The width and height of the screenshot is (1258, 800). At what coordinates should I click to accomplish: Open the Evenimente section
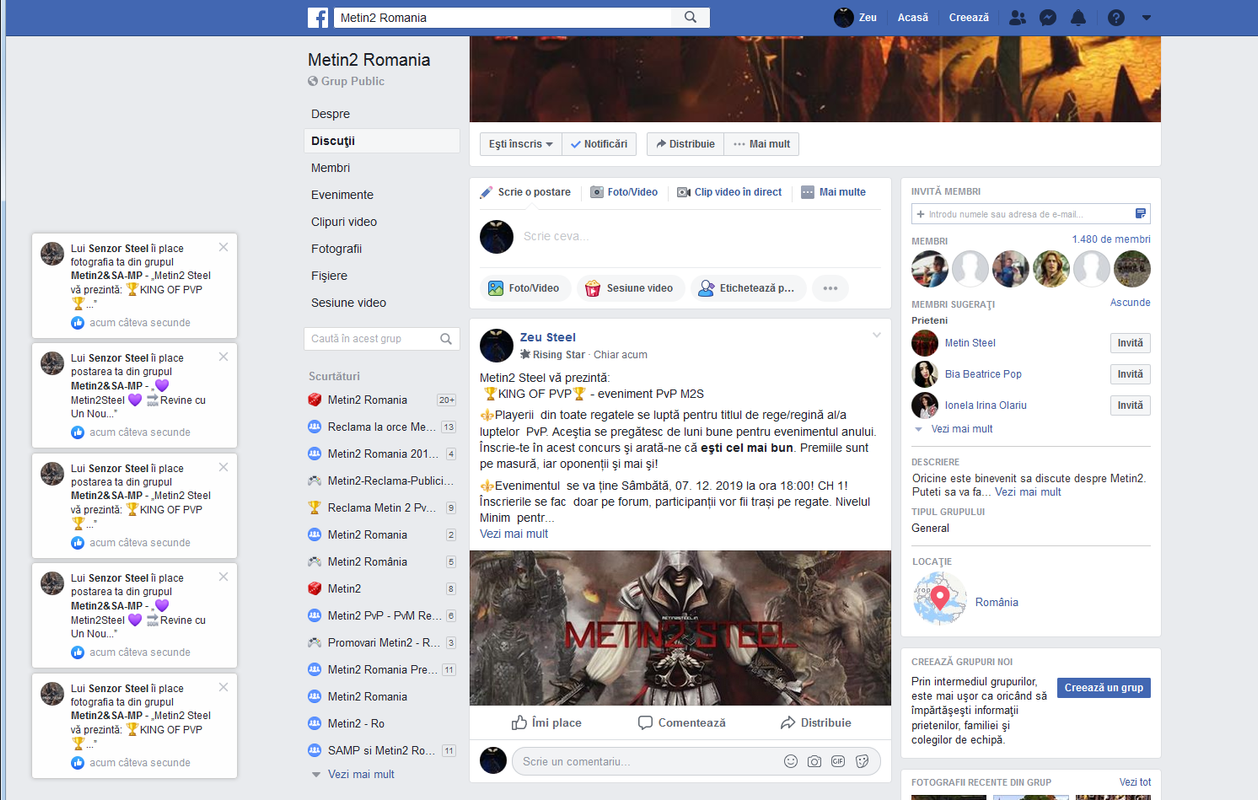point(342,195)
